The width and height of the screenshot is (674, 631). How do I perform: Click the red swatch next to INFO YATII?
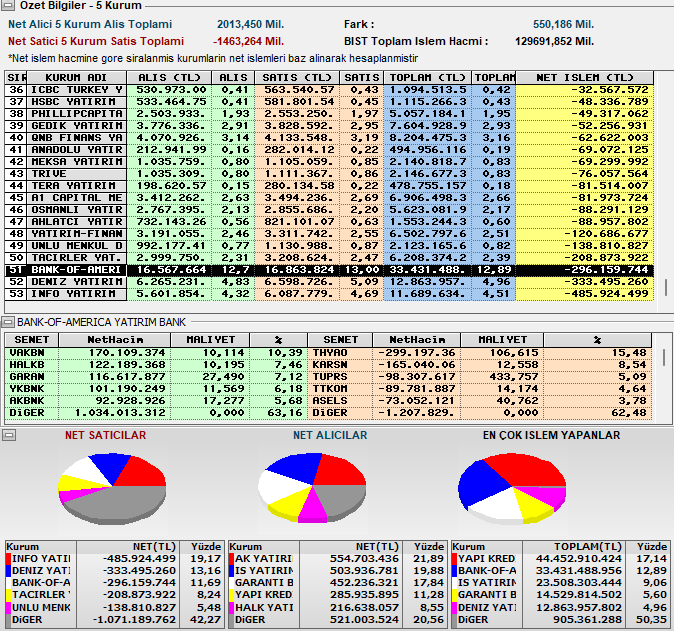(x=9, y=559)
